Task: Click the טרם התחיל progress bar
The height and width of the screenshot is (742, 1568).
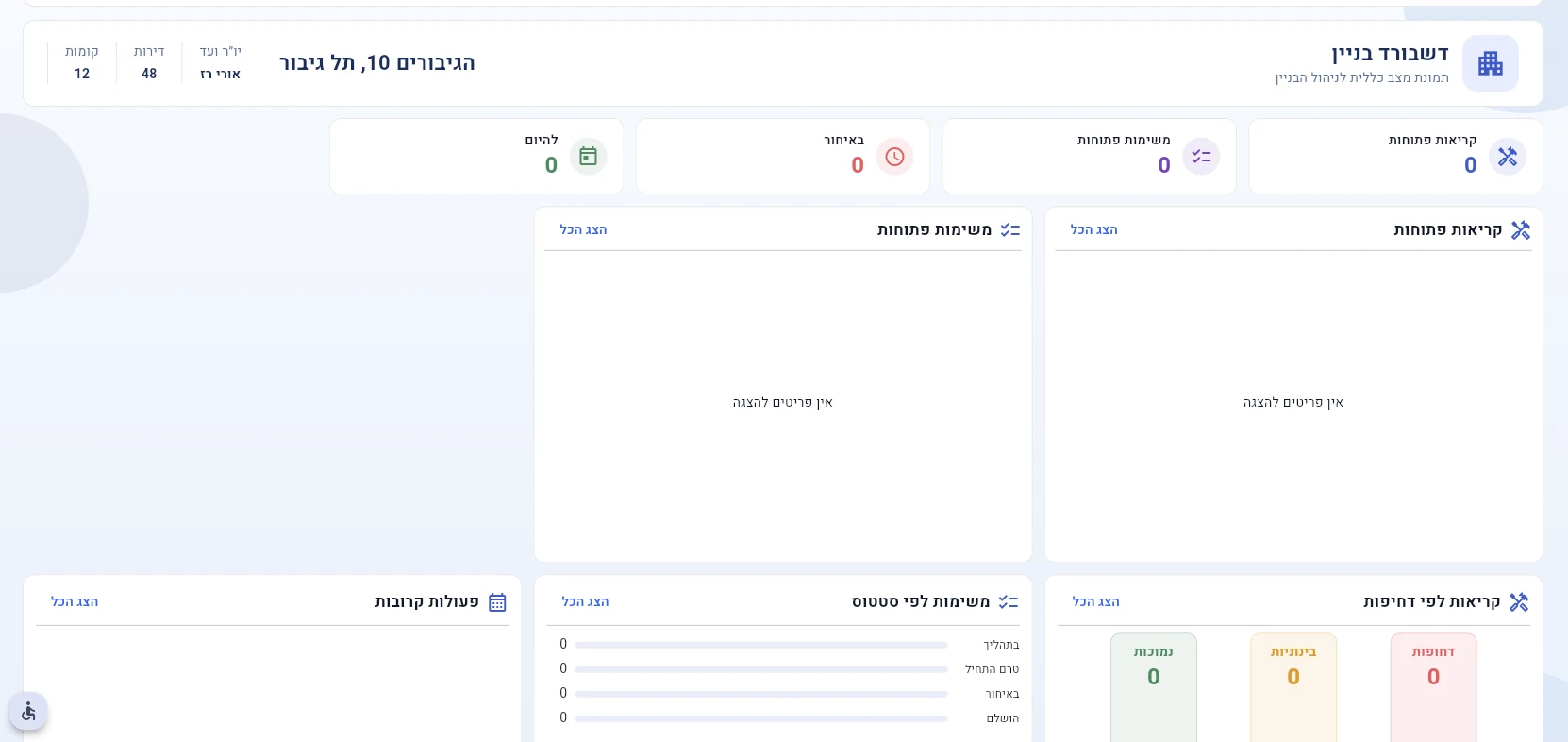Action: tap(761, 670)
